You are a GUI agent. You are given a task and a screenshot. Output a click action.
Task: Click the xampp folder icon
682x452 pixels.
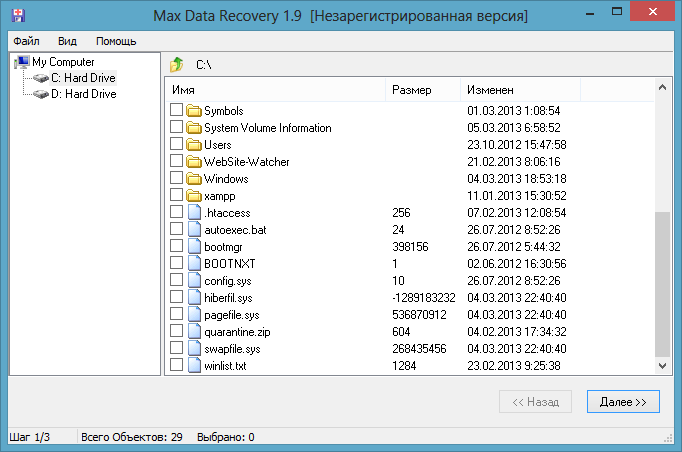[x=194, y=195]
